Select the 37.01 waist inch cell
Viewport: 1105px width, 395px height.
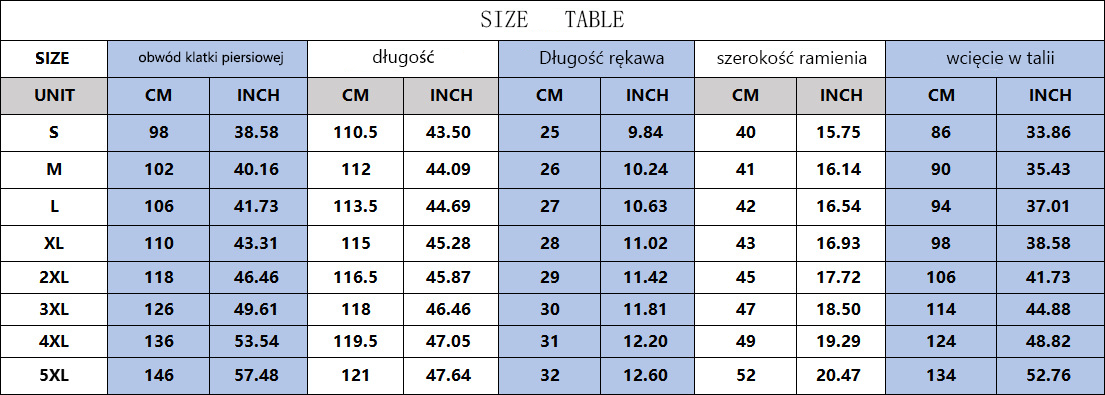click(1050, 207)
